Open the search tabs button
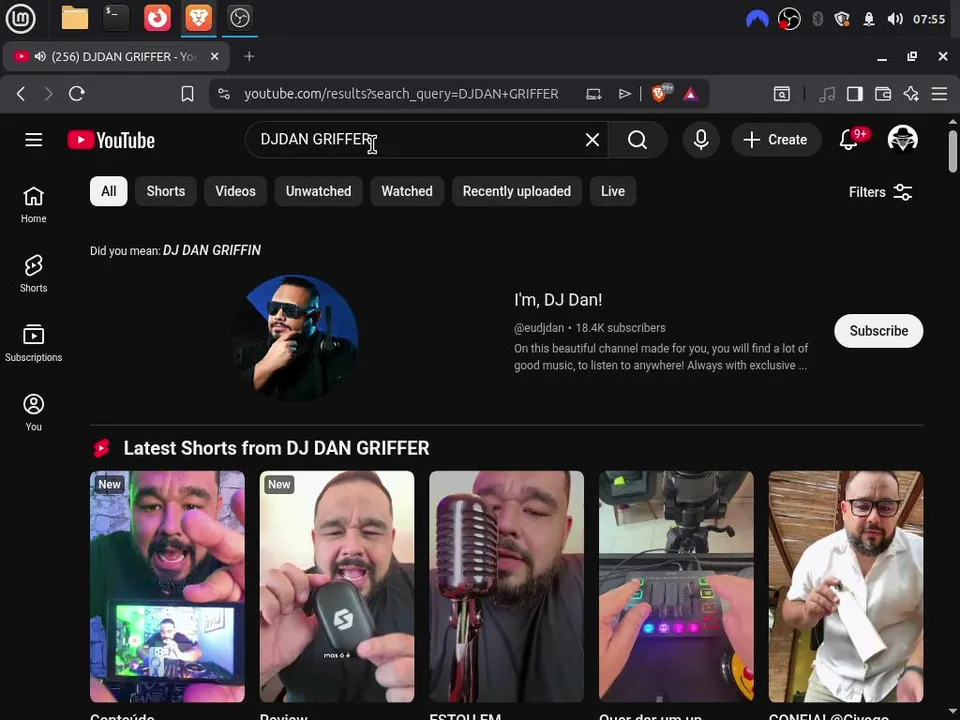 tap(781, 94)
